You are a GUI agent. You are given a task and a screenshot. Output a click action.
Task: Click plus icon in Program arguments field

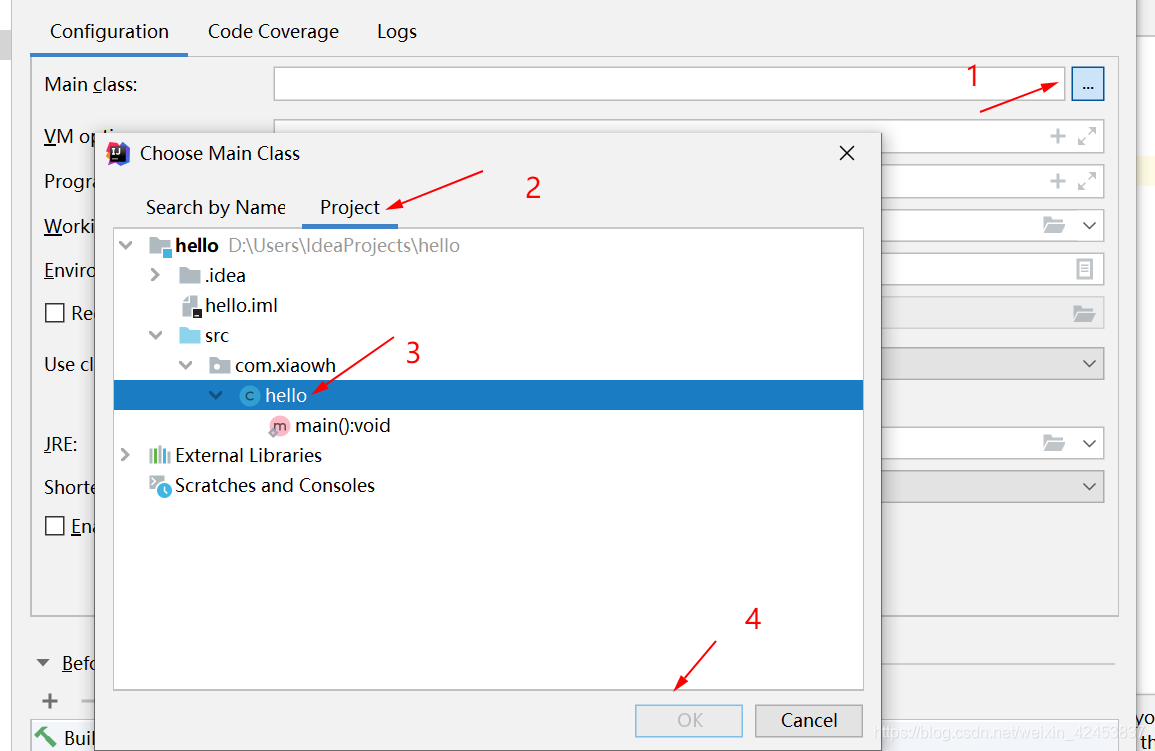[x=1058, y=181]
